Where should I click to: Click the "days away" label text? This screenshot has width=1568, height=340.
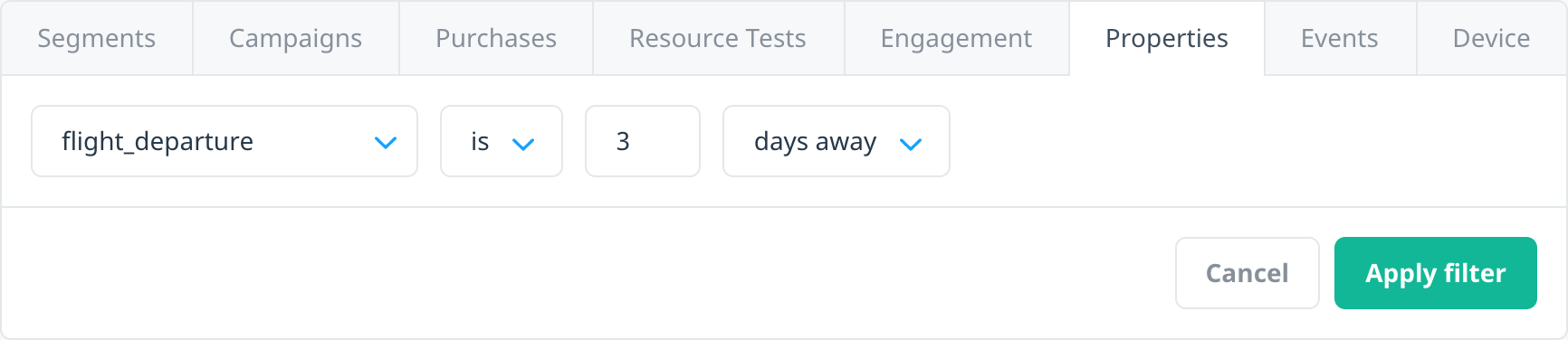pos(816,142)
